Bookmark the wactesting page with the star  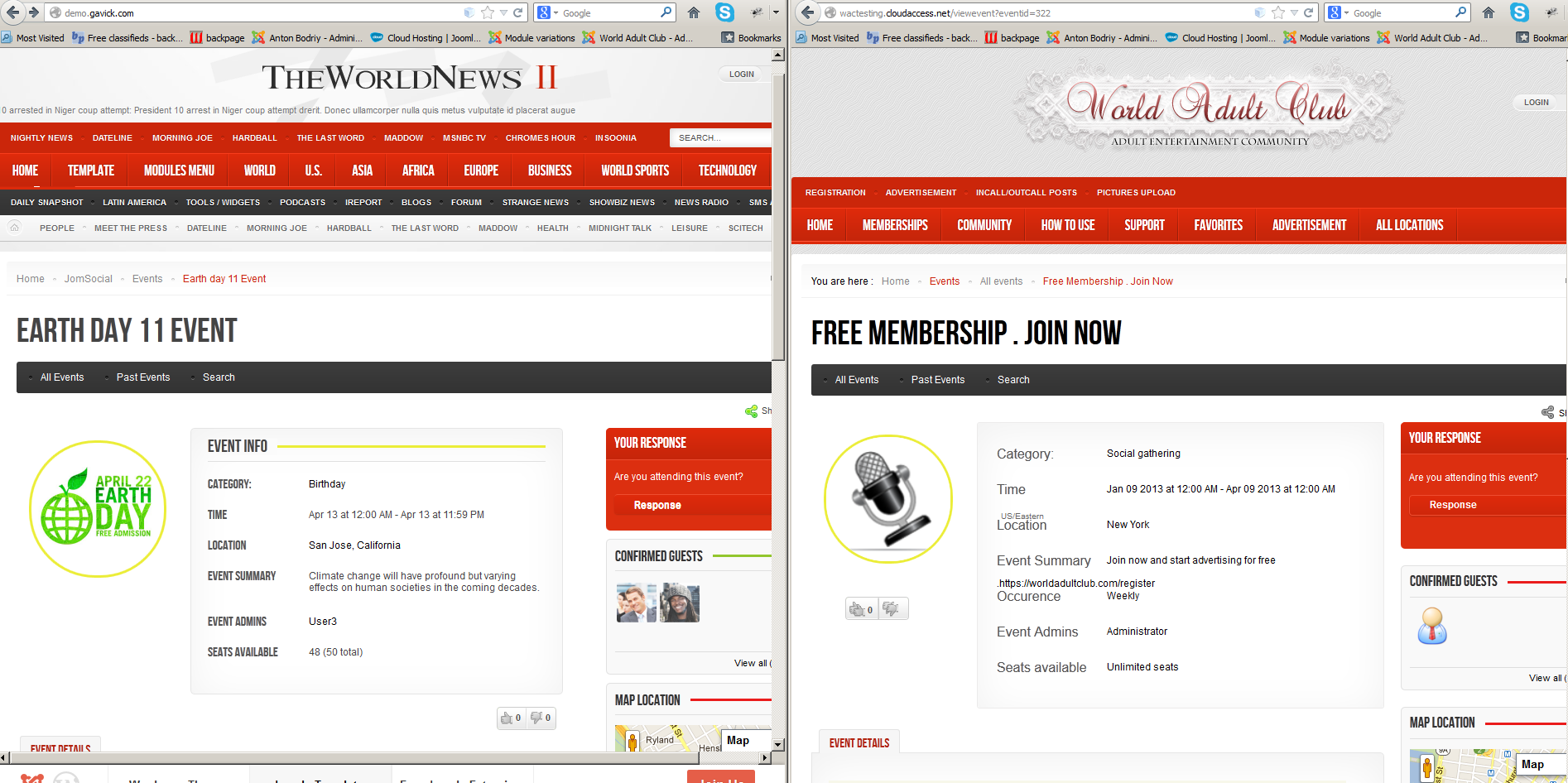(x=1278, y=12)
